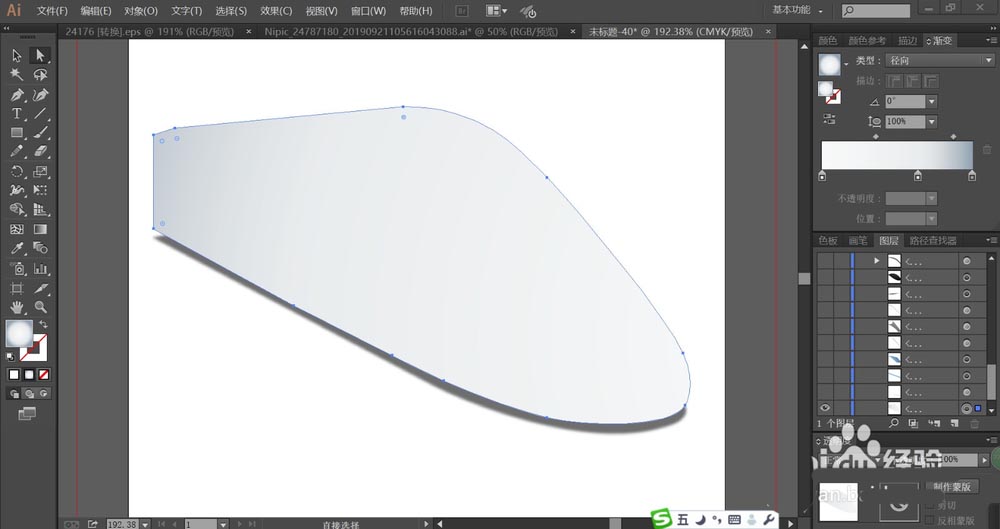Open the 效果(C) menu
Screen dimensions: 1000x529
[x=276, y=11]
